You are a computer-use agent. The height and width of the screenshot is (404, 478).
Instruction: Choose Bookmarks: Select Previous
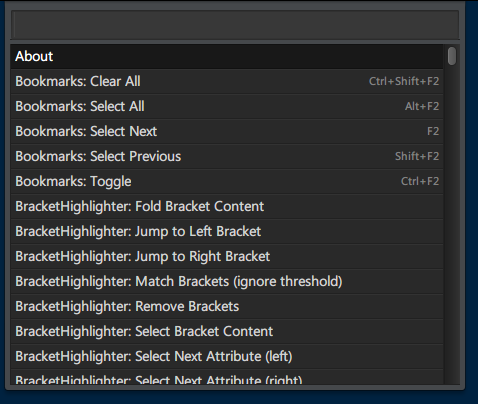tap(227, 157)
